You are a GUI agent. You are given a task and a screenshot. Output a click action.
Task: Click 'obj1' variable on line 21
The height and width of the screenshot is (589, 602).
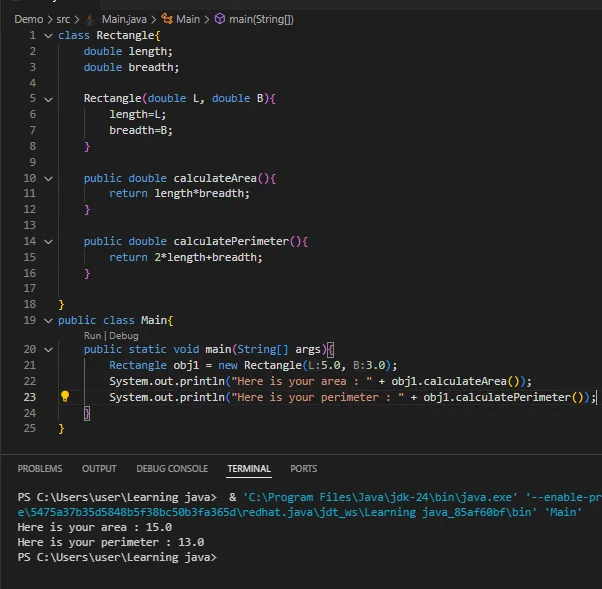coord(186,365)
